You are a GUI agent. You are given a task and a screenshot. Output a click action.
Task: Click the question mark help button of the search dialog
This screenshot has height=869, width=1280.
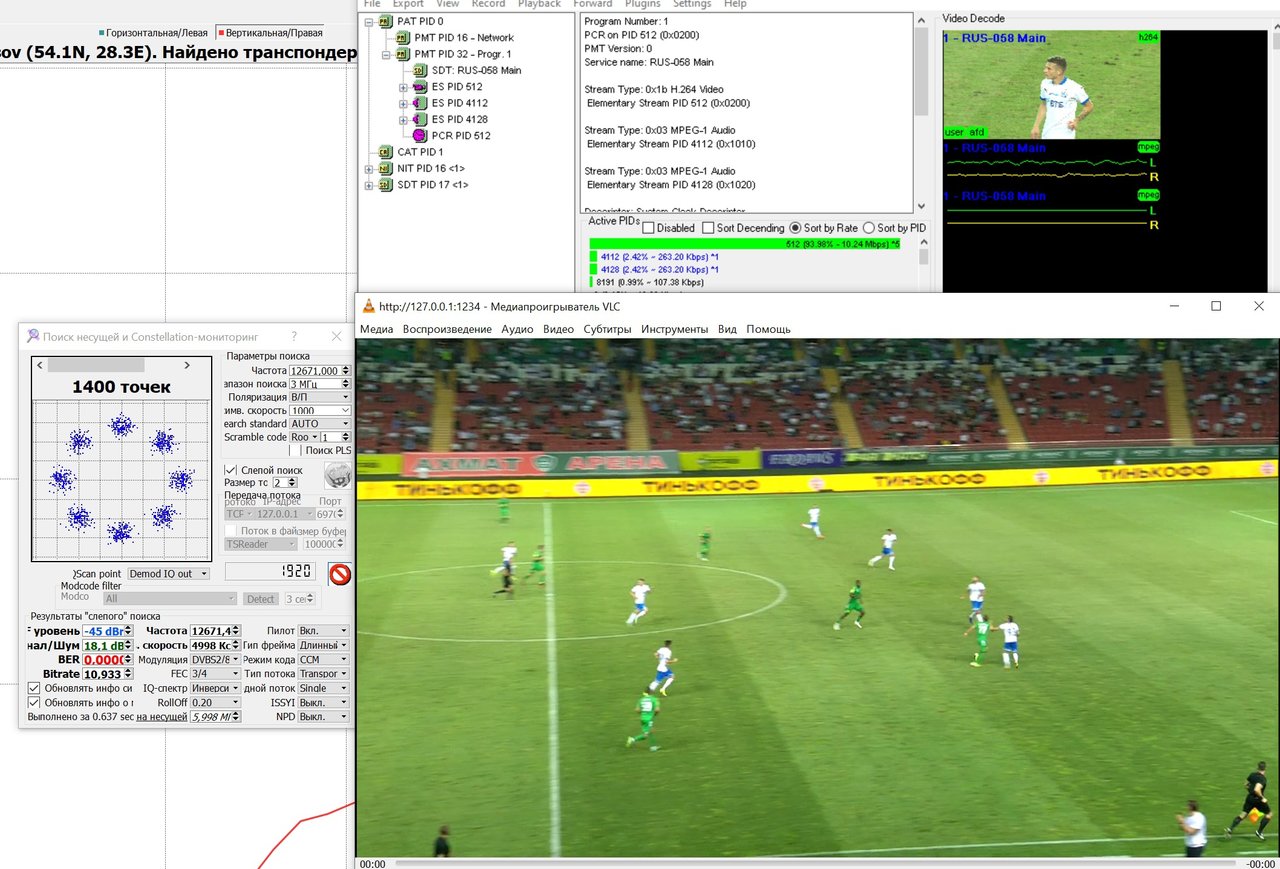click(x=294, y=337)
